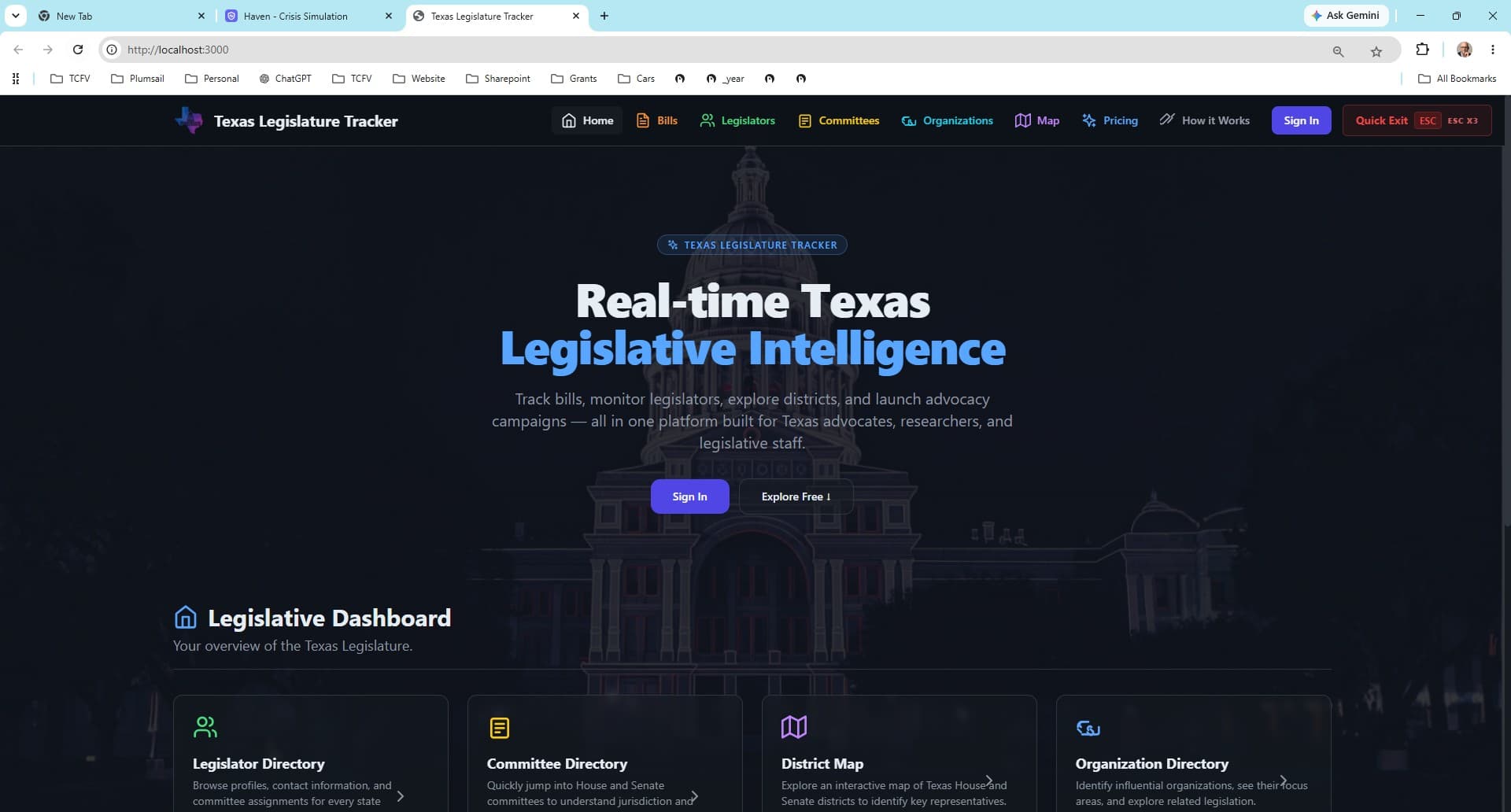The width and height of the screenshot is (1511, 812).
Task: Click the Ask Gemini button
Action: pyautogui.click(x=1346, y=16)
